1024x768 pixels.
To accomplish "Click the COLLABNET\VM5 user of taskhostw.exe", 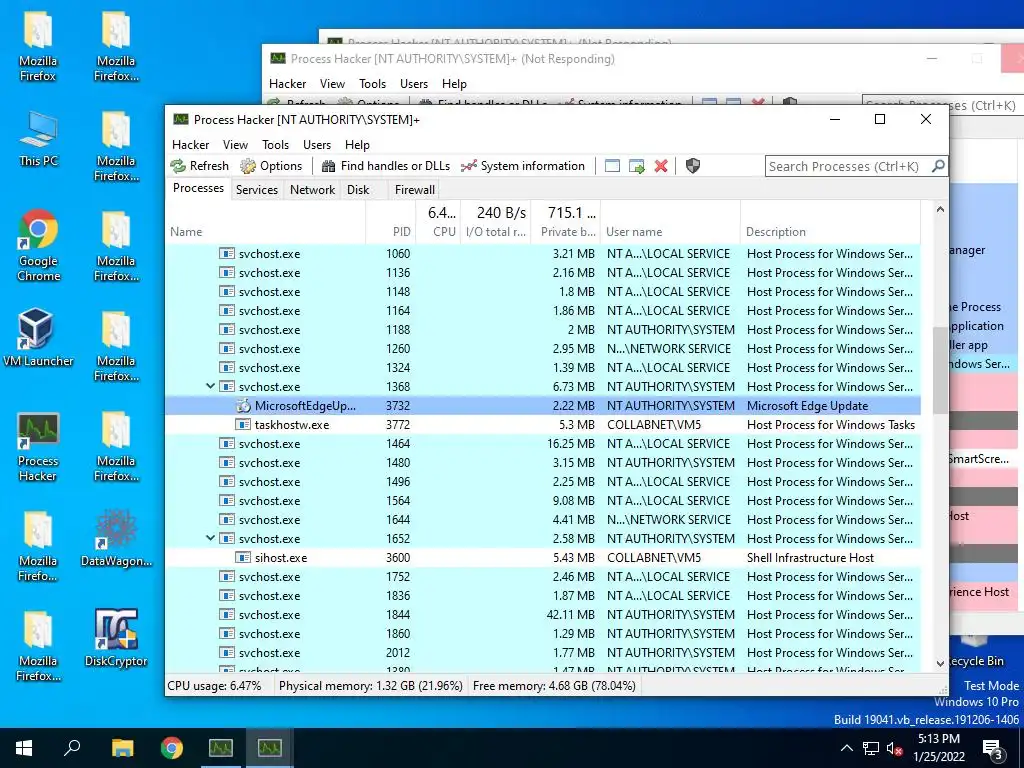I will pyautogui.click(x=654, y=424).
